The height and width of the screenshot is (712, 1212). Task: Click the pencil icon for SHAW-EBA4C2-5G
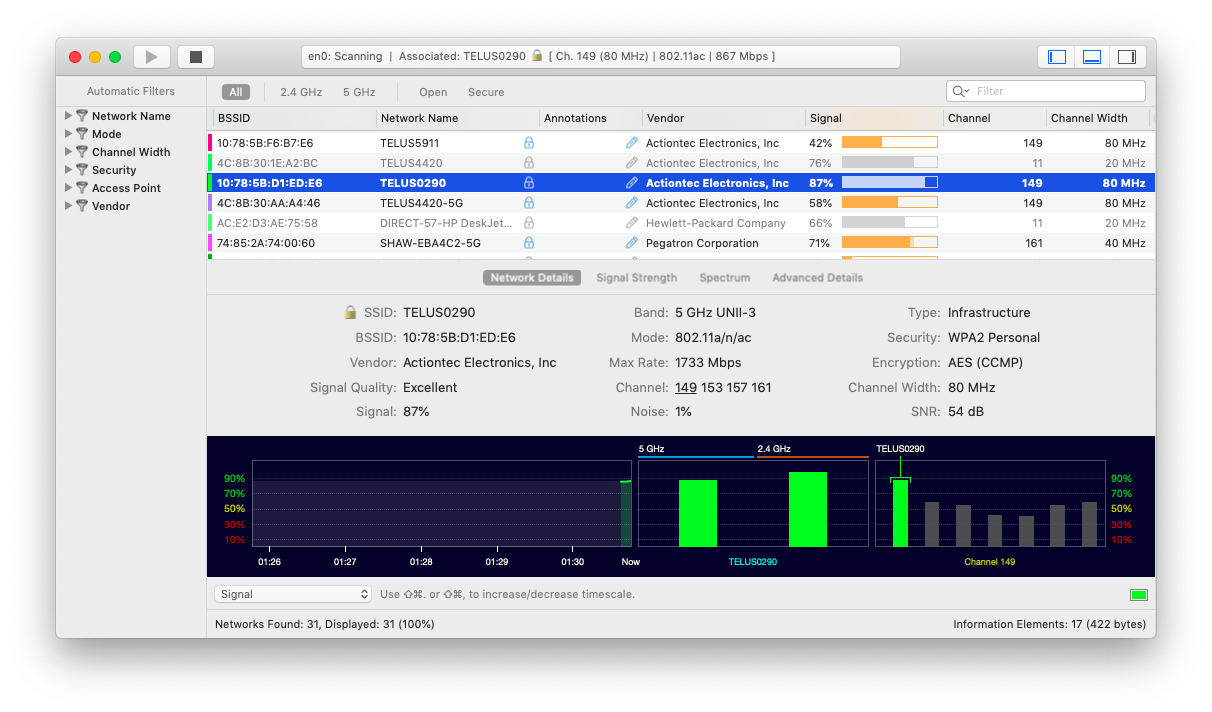point(631,243)
